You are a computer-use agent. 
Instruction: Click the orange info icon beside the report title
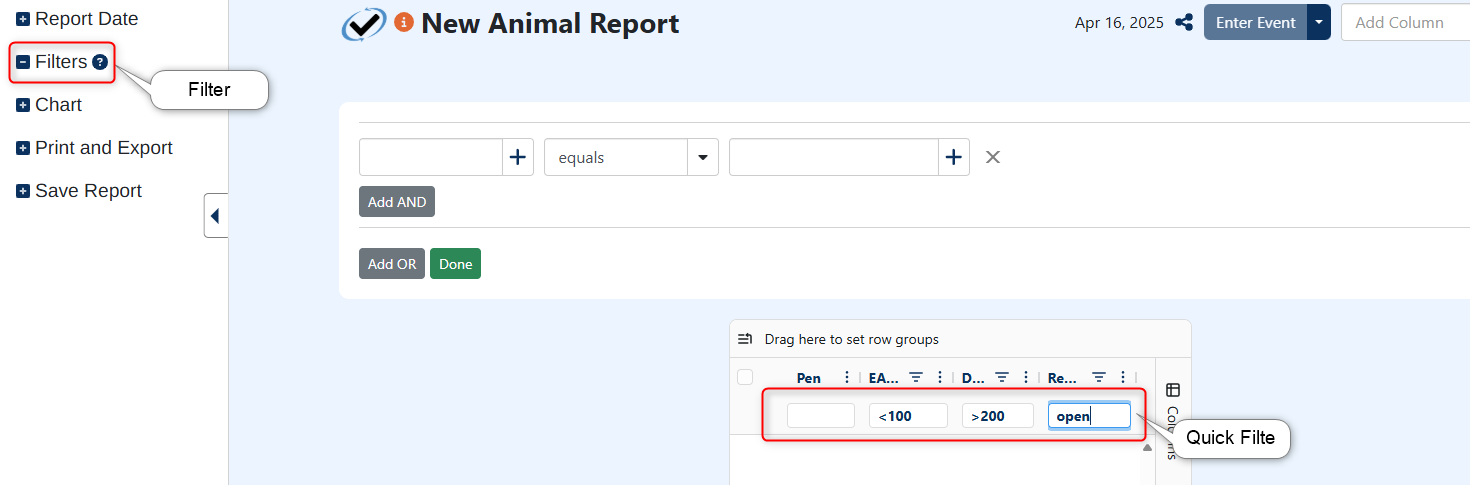point(404,22)
